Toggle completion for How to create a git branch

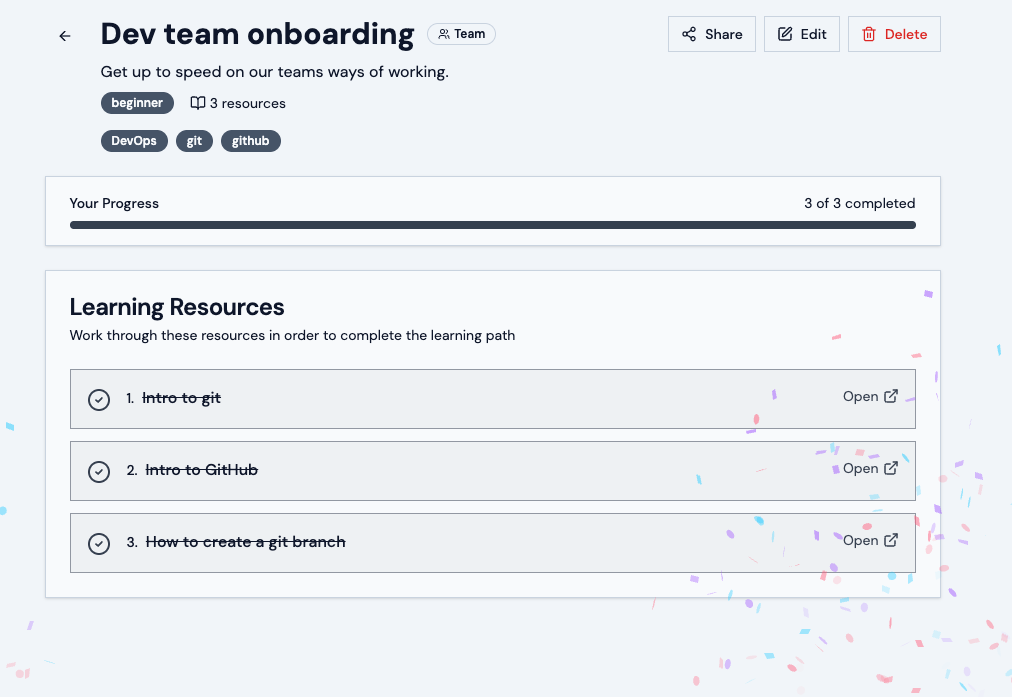coord(99,543)
